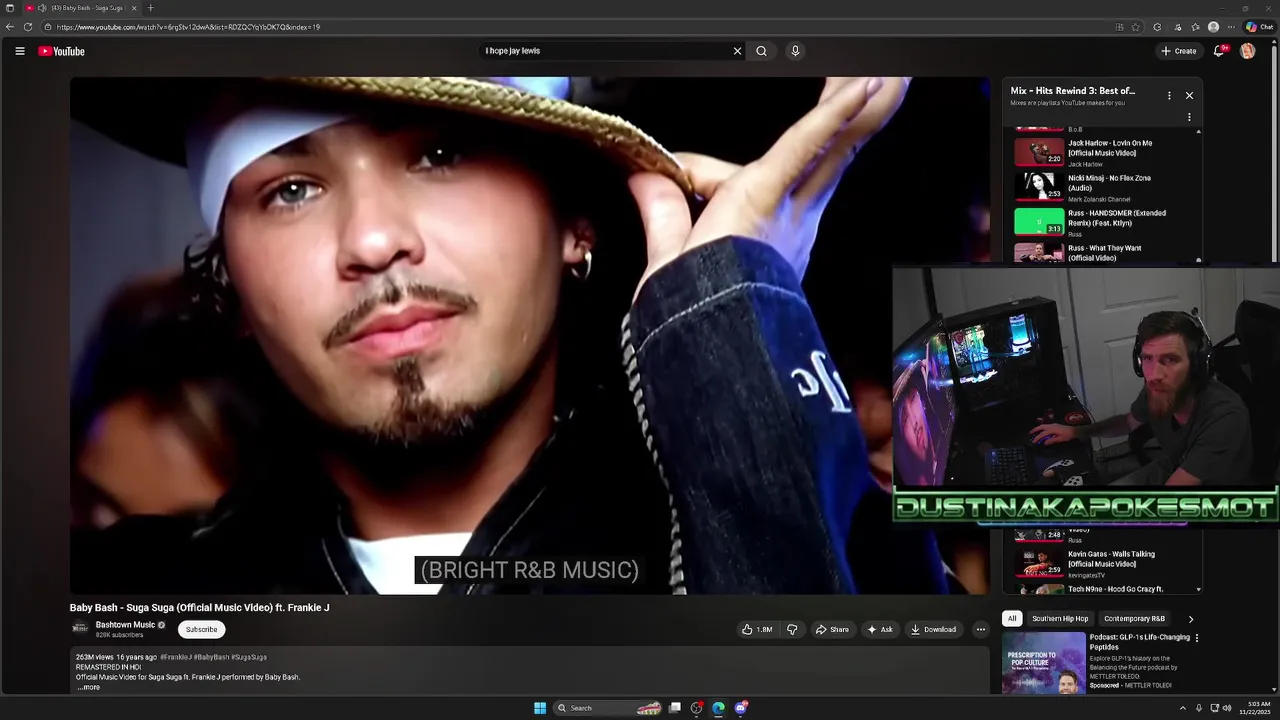Open Discord from the taskbar
Screen dimensions: 1280x720
coord(740,708)
